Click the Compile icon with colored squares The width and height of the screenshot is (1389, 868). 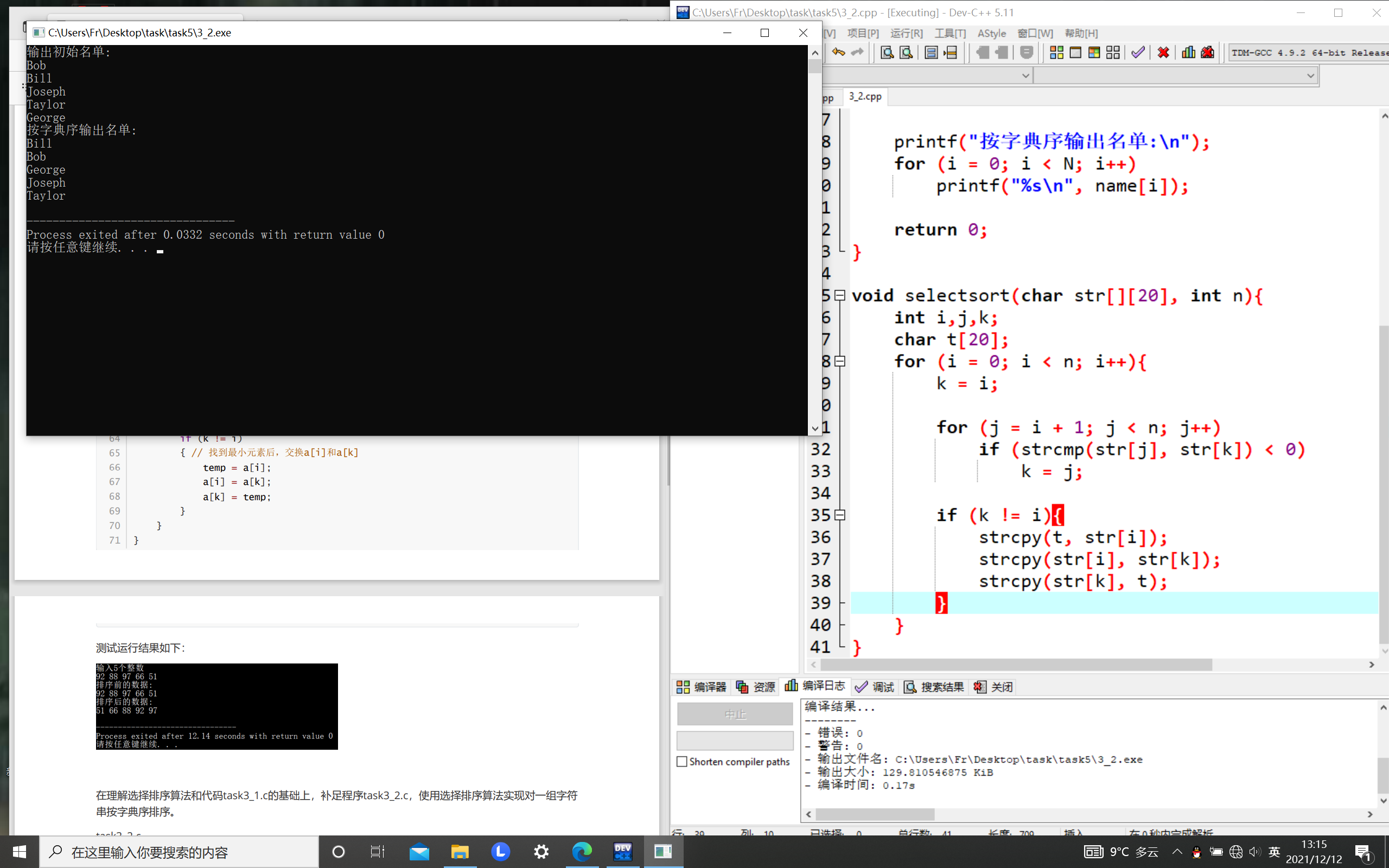click(1056, 53)
